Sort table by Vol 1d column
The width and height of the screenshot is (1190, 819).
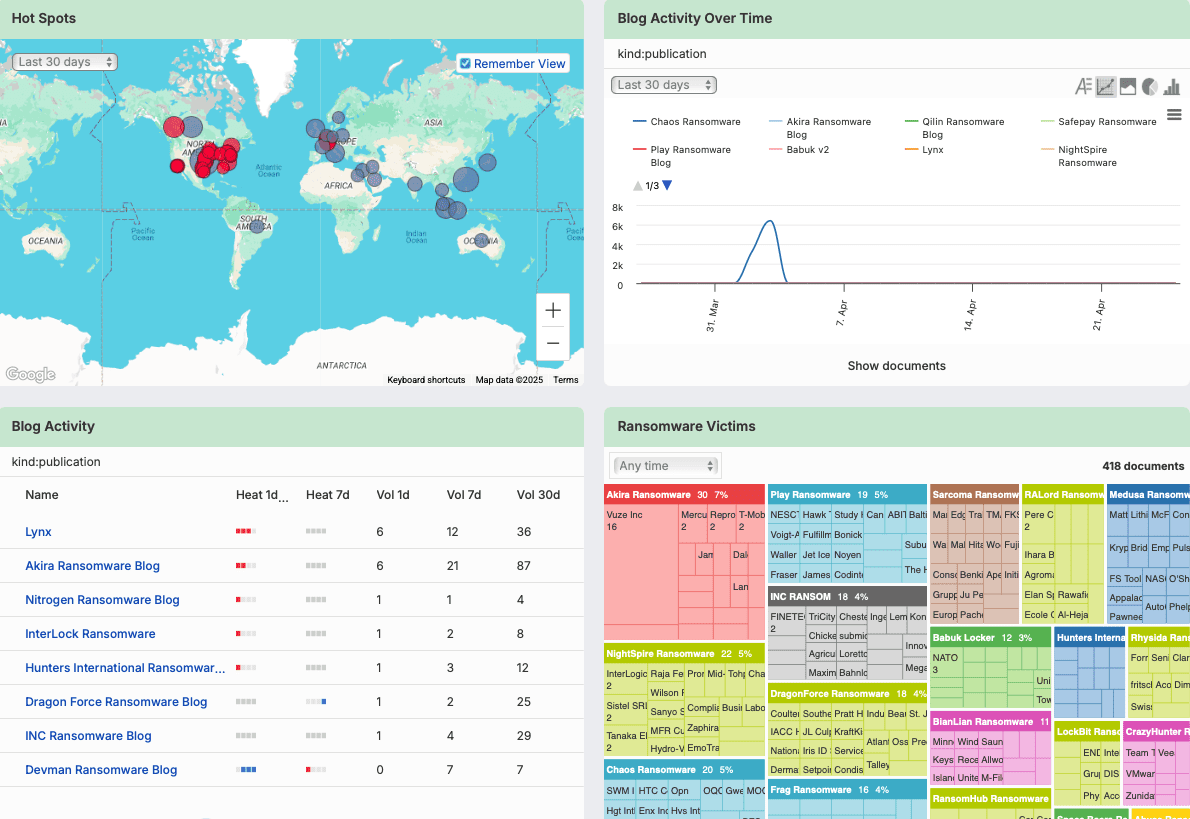point(393,495)
